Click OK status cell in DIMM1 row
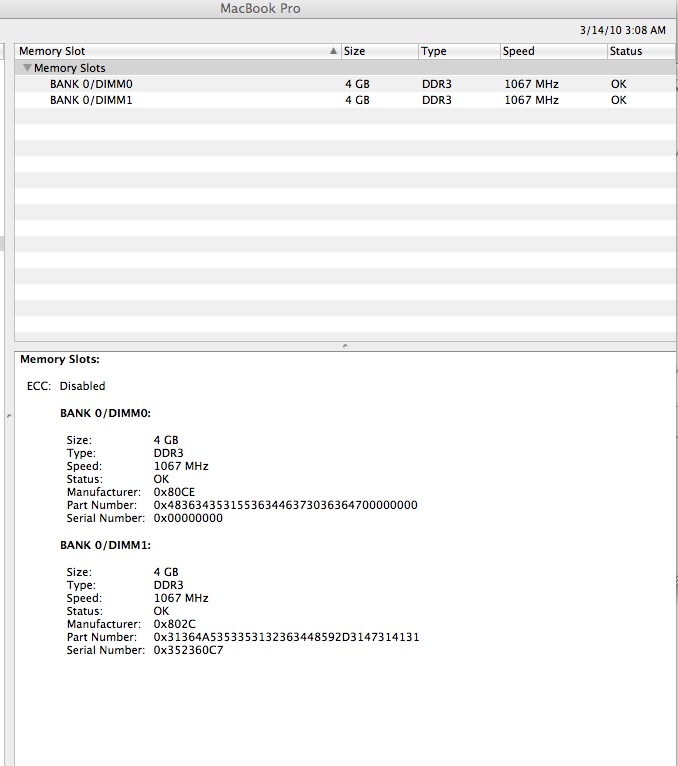The width and height of the screenshot is (678, 766). click(618, 100)
